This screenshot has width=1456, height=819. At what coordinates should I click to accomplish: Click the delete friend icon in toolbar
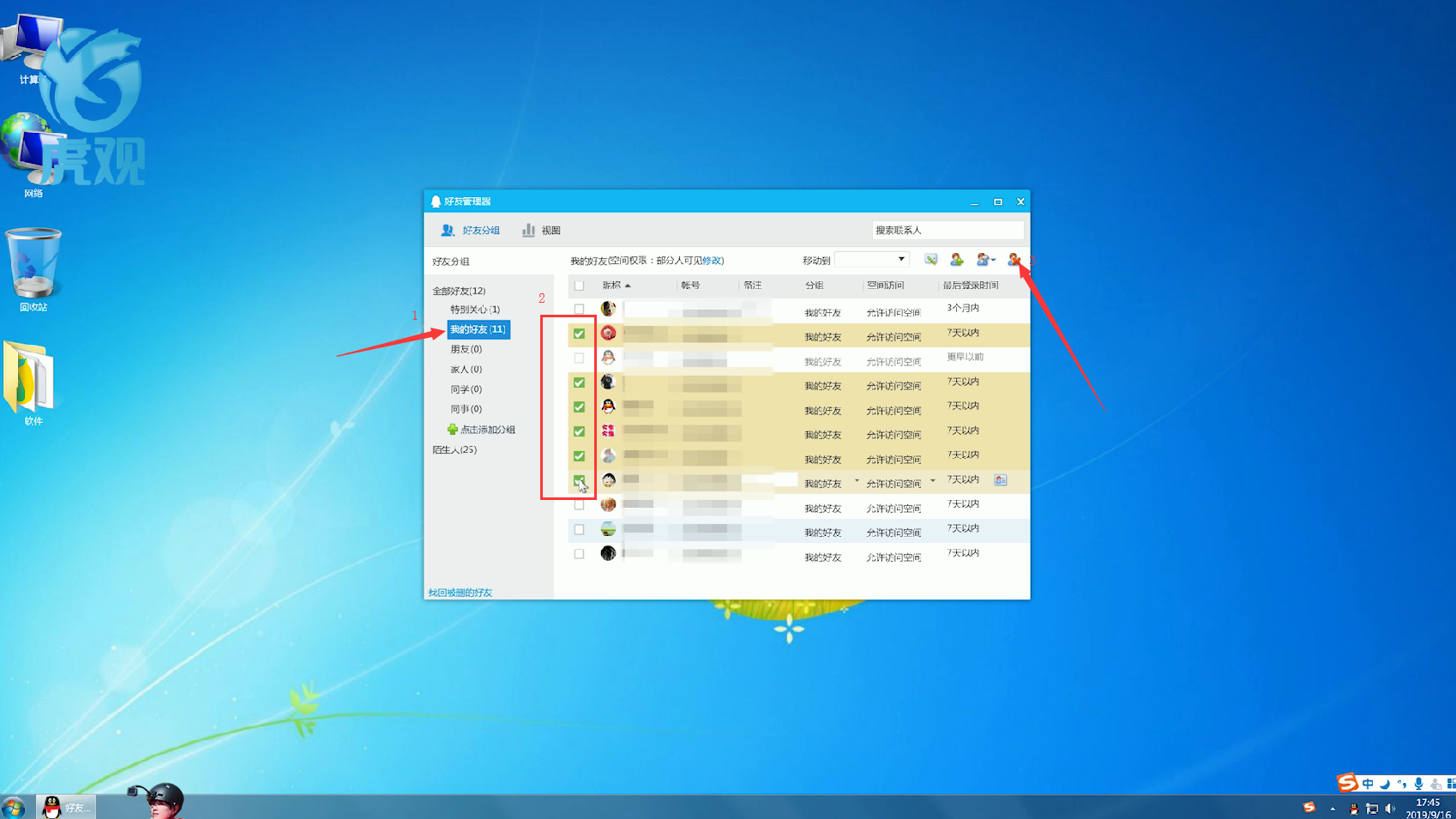(1014, 260)
